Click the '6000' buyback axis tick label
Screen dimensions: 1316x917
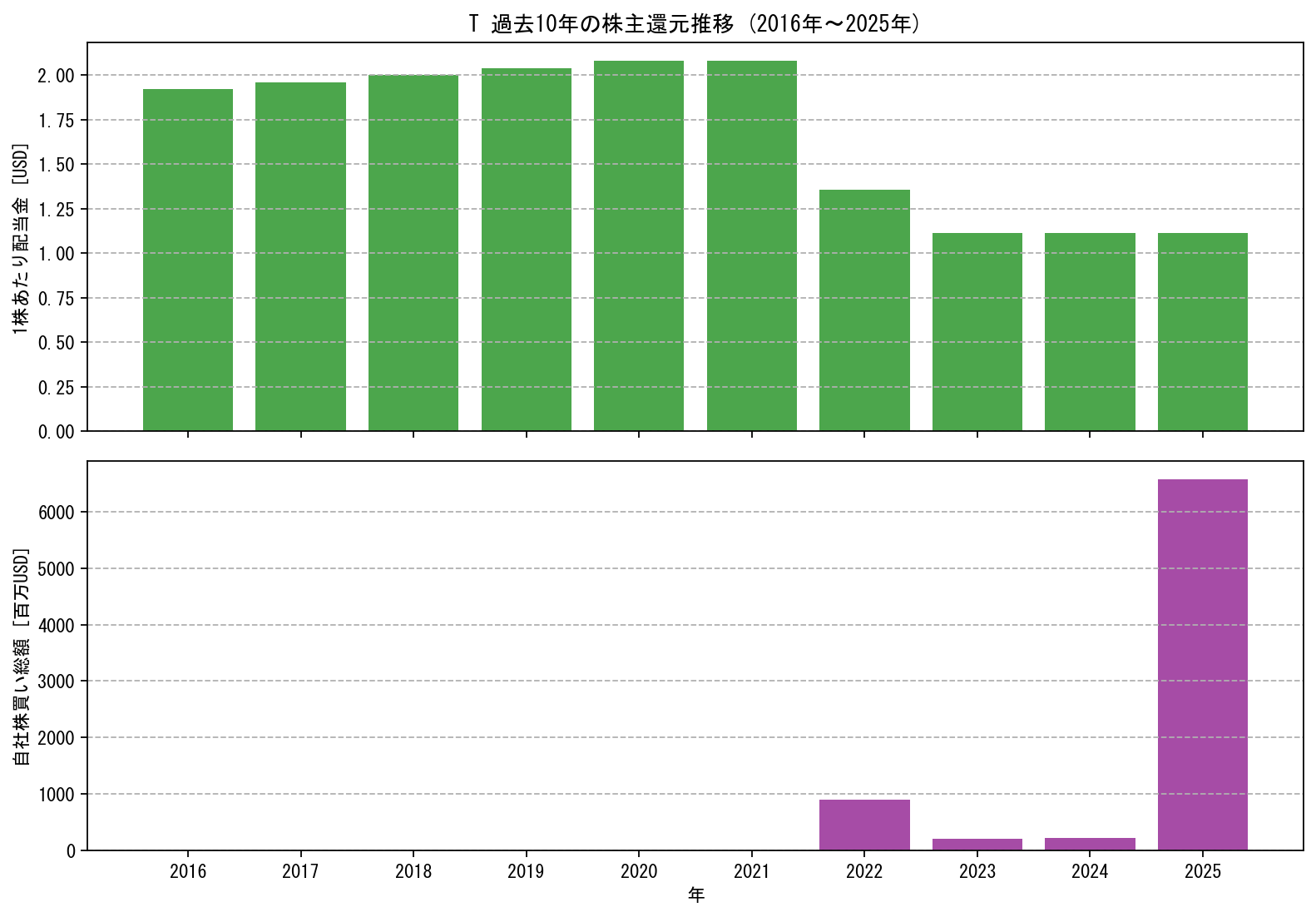pyautogui.click(x=57, y=513)
